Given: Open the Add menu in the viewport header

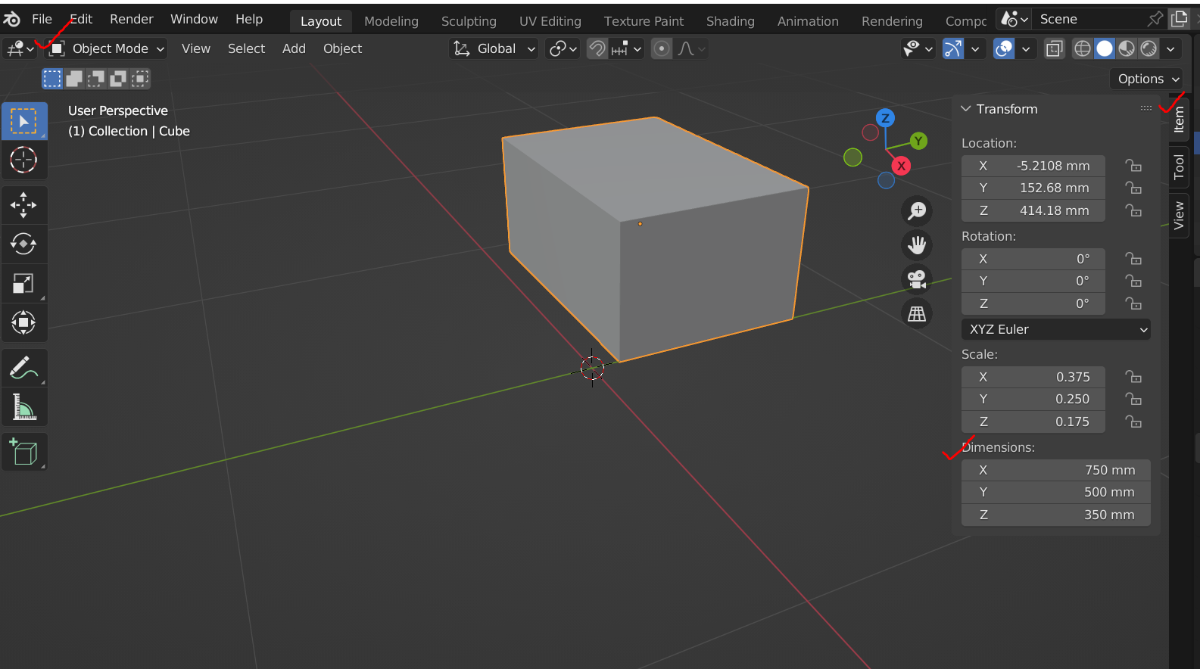Looking at the screenshot, I should click(x=294, y=48).
